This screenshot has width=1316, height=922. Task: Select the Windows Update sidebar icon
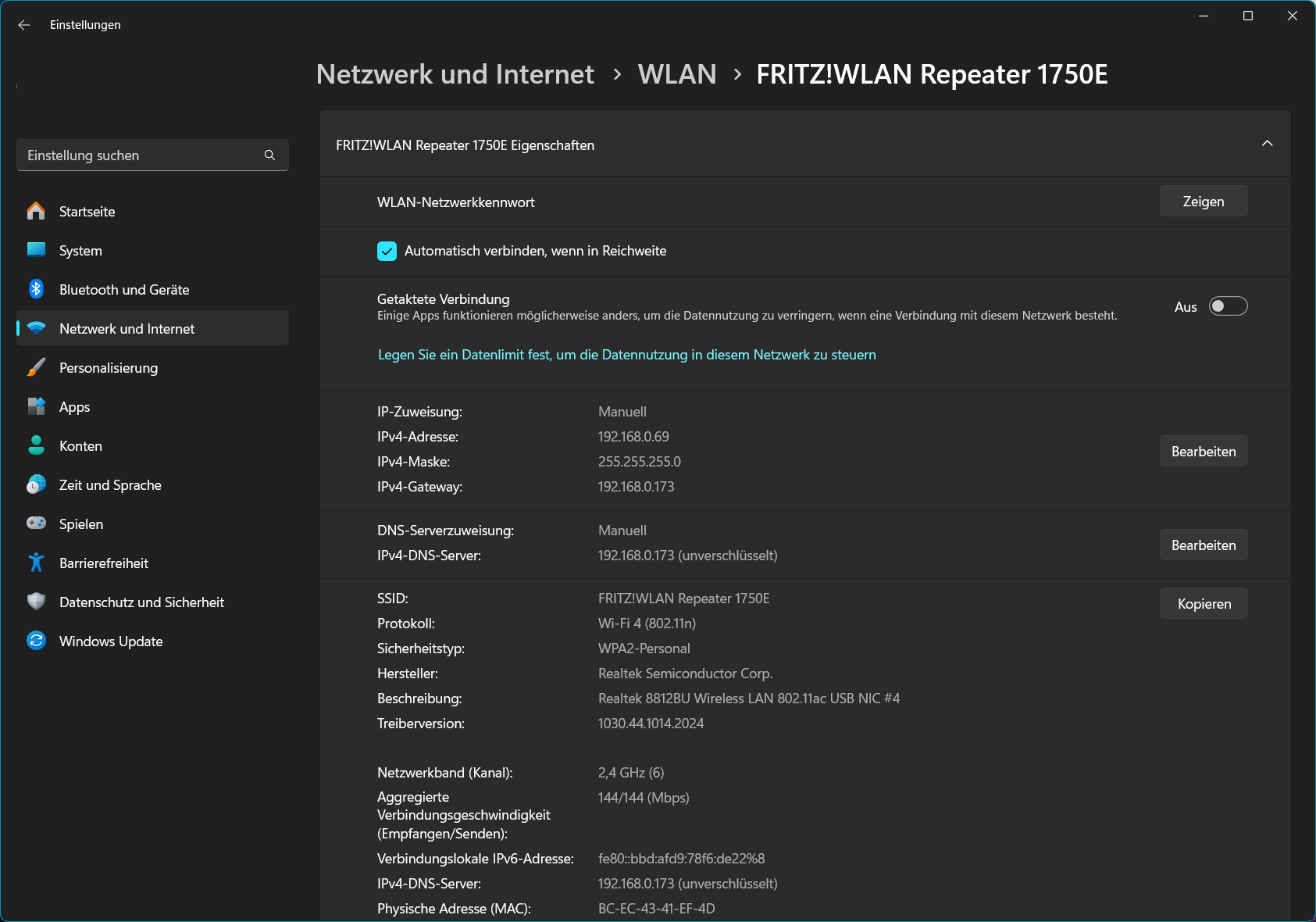click(36, 641)
